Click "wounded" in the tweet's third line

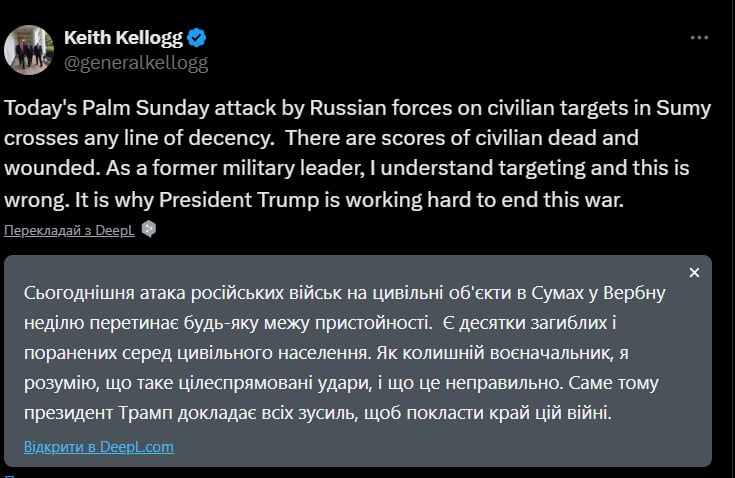tap(43, 170)
